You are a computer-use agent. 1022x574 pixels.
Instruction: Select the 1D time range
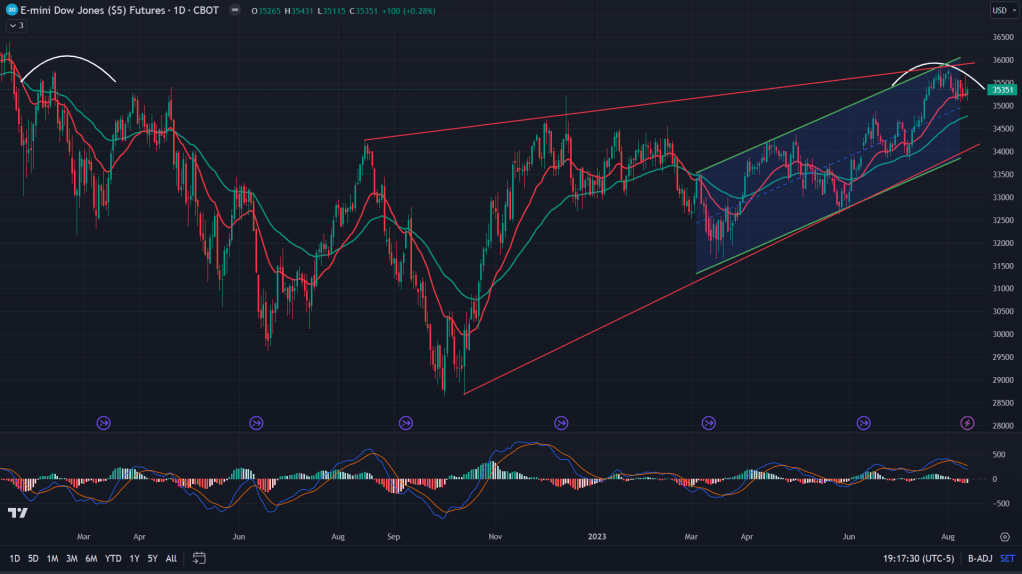coord(14,558)
